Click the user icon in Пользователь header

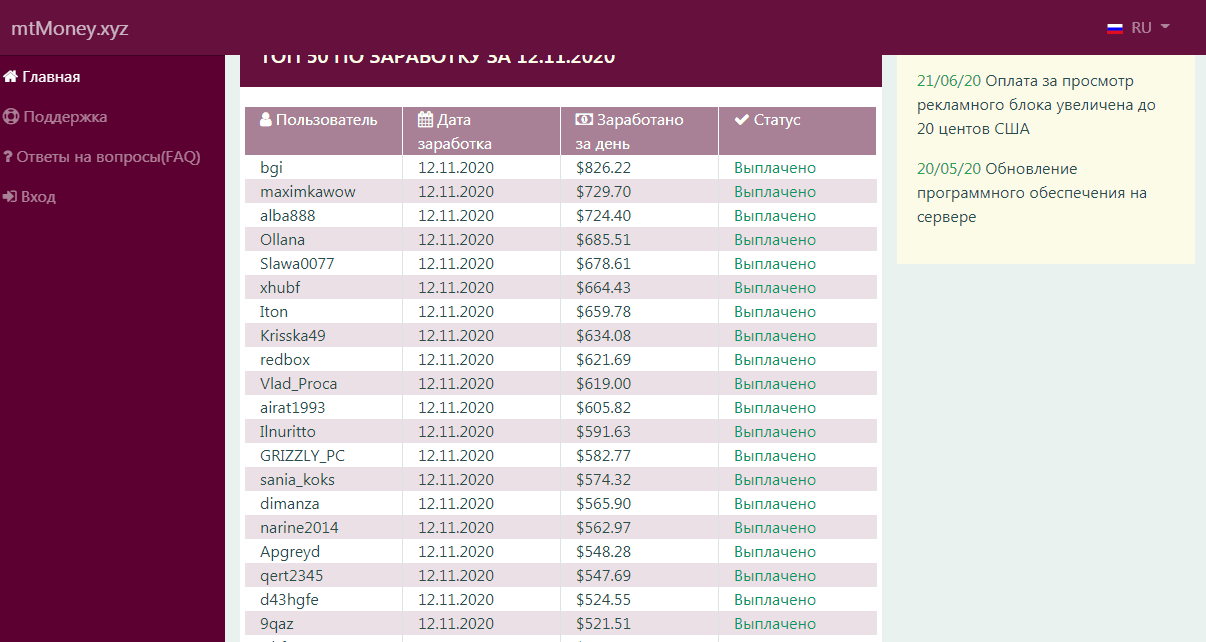click(266, 120)
